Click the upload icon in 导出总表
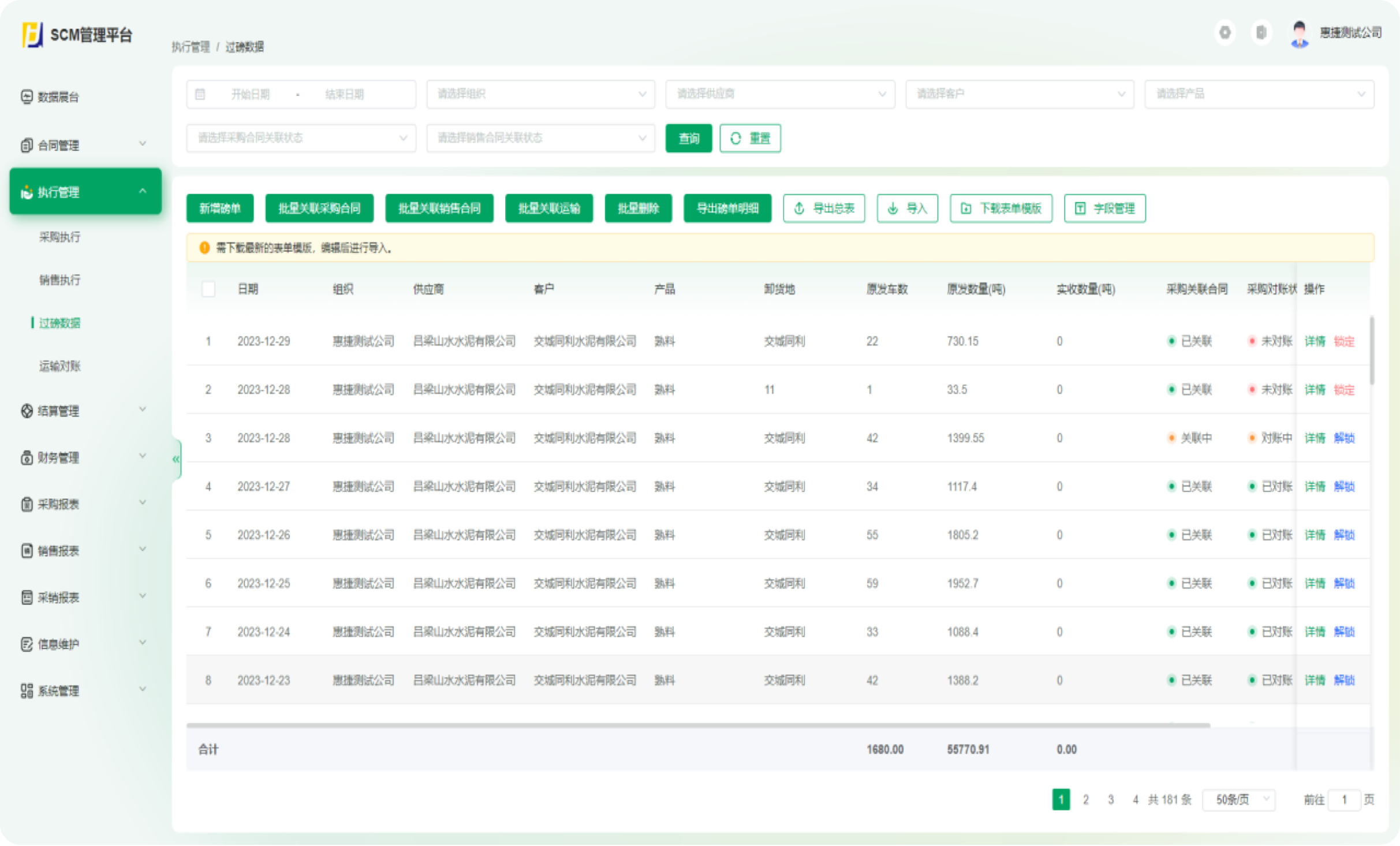This screenshot has width=1400, height=846. pos(799,208)
